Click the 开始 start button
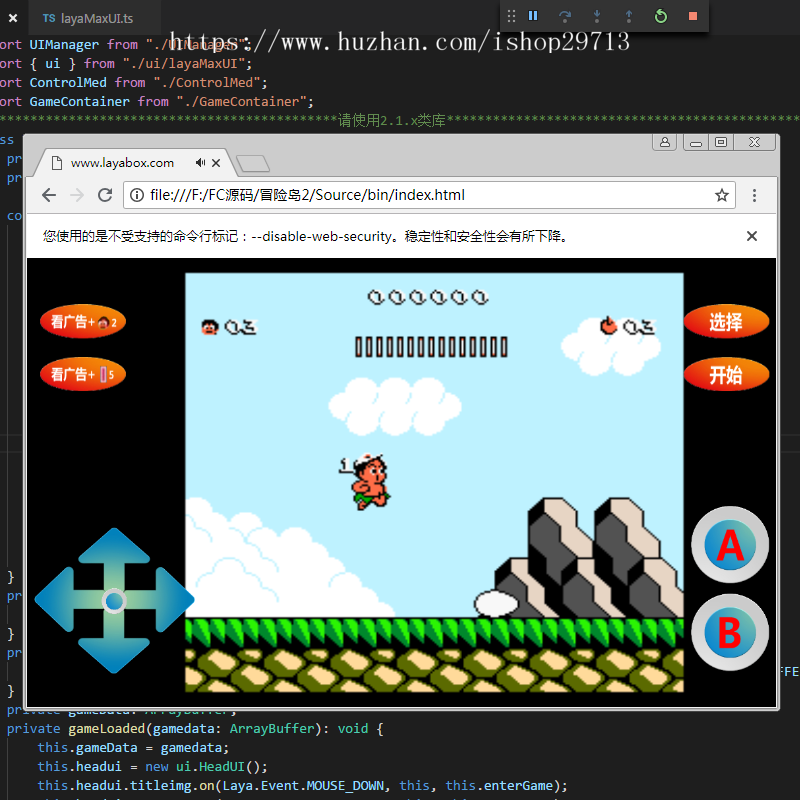800x800 pixels. 726,375
